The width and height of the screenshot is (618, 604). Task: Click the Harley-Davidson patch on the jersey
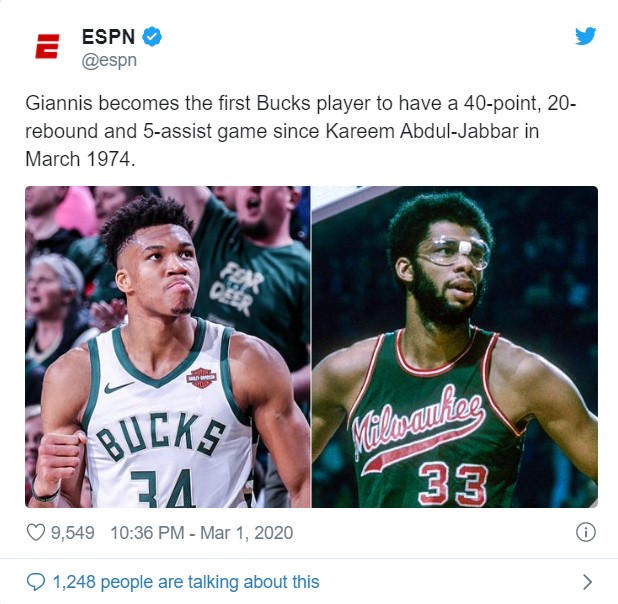click(201, 378)
